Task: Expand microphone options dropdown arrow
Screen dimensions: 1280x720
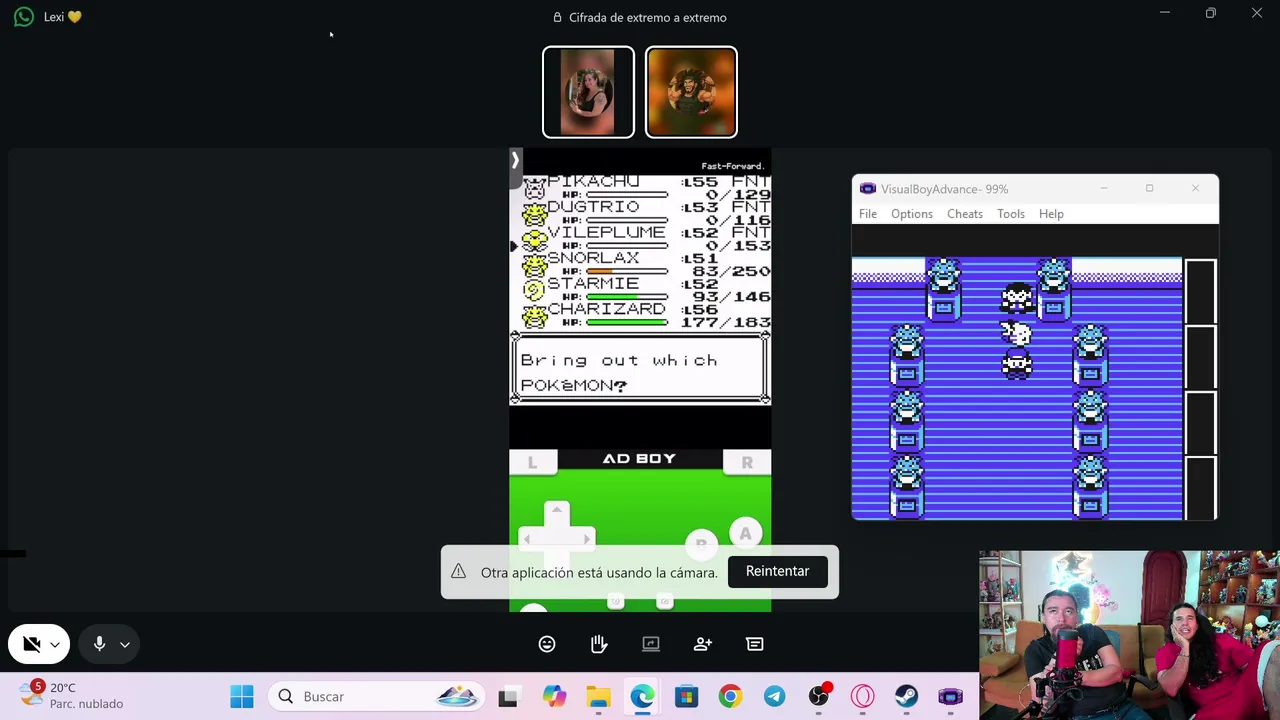Action: [x=124, y=645]
